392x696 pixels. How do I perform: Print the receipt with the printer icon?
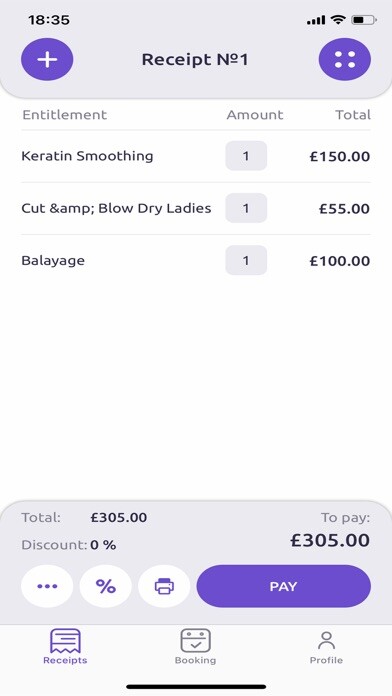pos(164,586)
